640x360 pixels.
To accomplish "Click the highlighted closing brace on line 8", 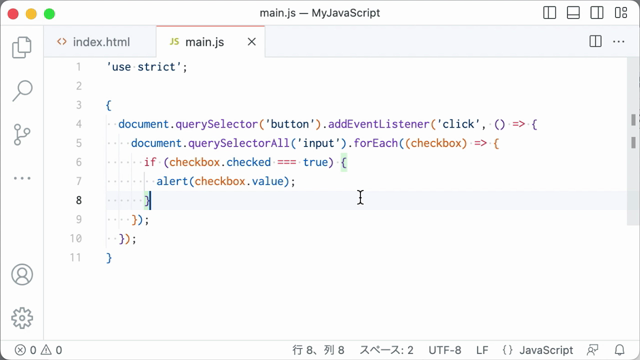I will (x=147, y=200).
